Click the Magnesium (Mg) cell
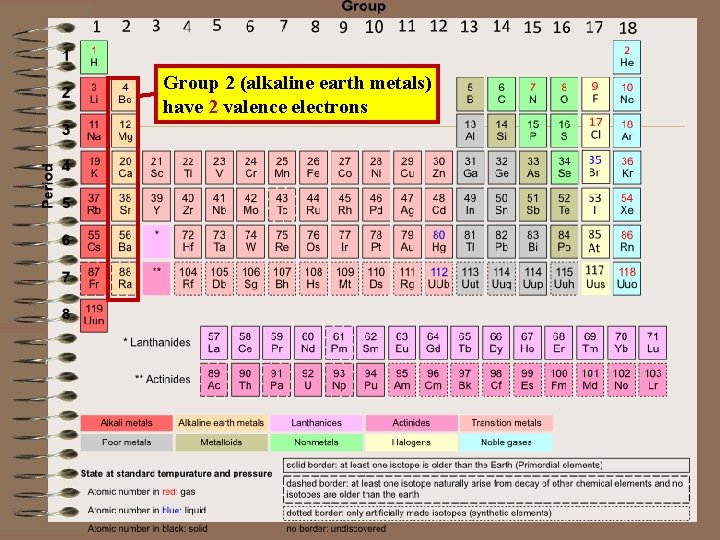Image resolution: width=720 pixels, height=540 pixels. pyautogui.click(x=124, y=130)
